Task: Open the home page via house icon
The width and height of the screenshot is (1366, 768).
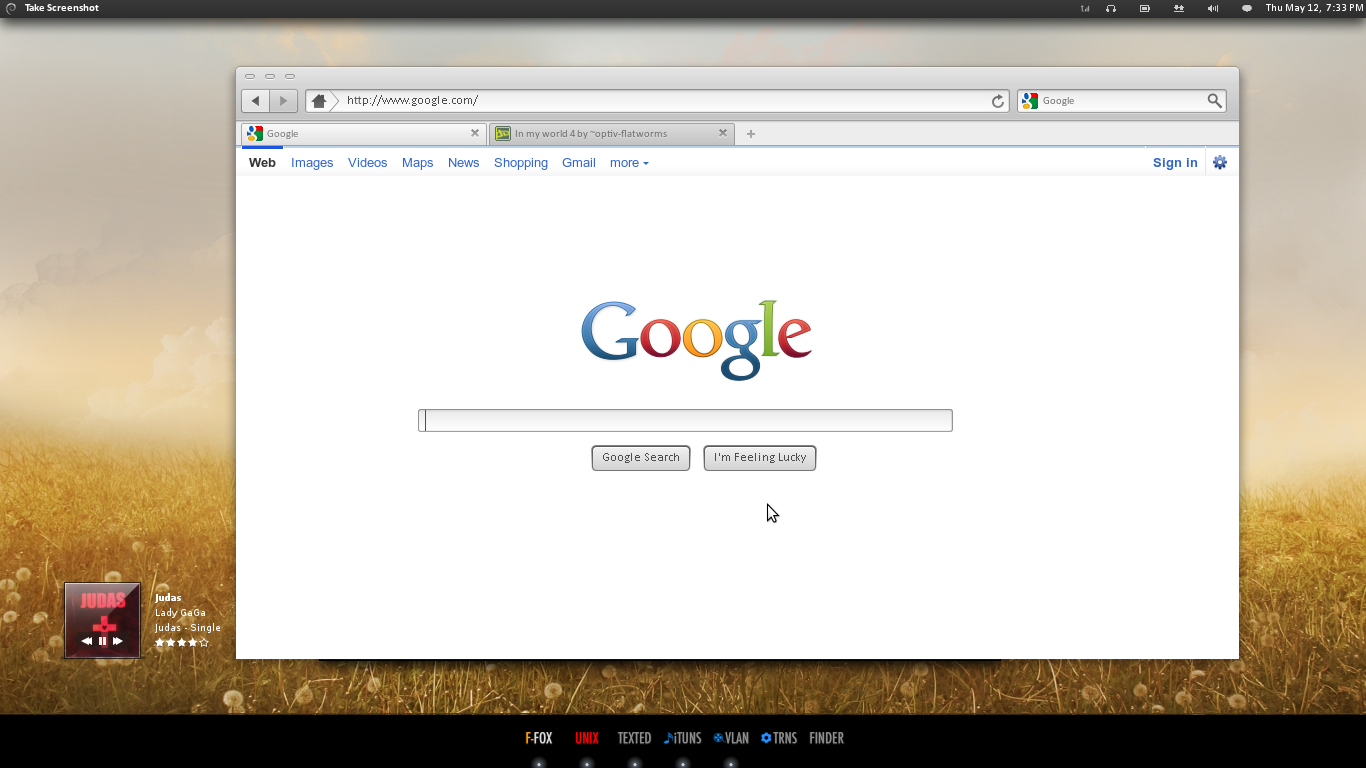Action: click(319, 101)
